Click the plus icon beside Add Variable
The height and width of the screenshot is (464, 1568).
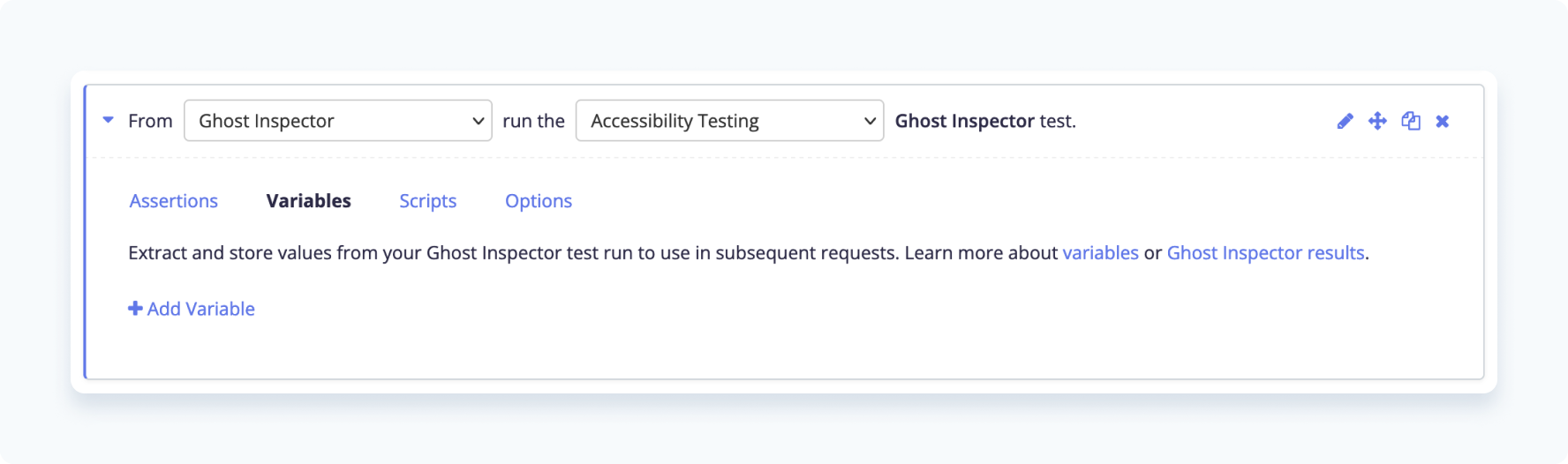pos(135,309)
